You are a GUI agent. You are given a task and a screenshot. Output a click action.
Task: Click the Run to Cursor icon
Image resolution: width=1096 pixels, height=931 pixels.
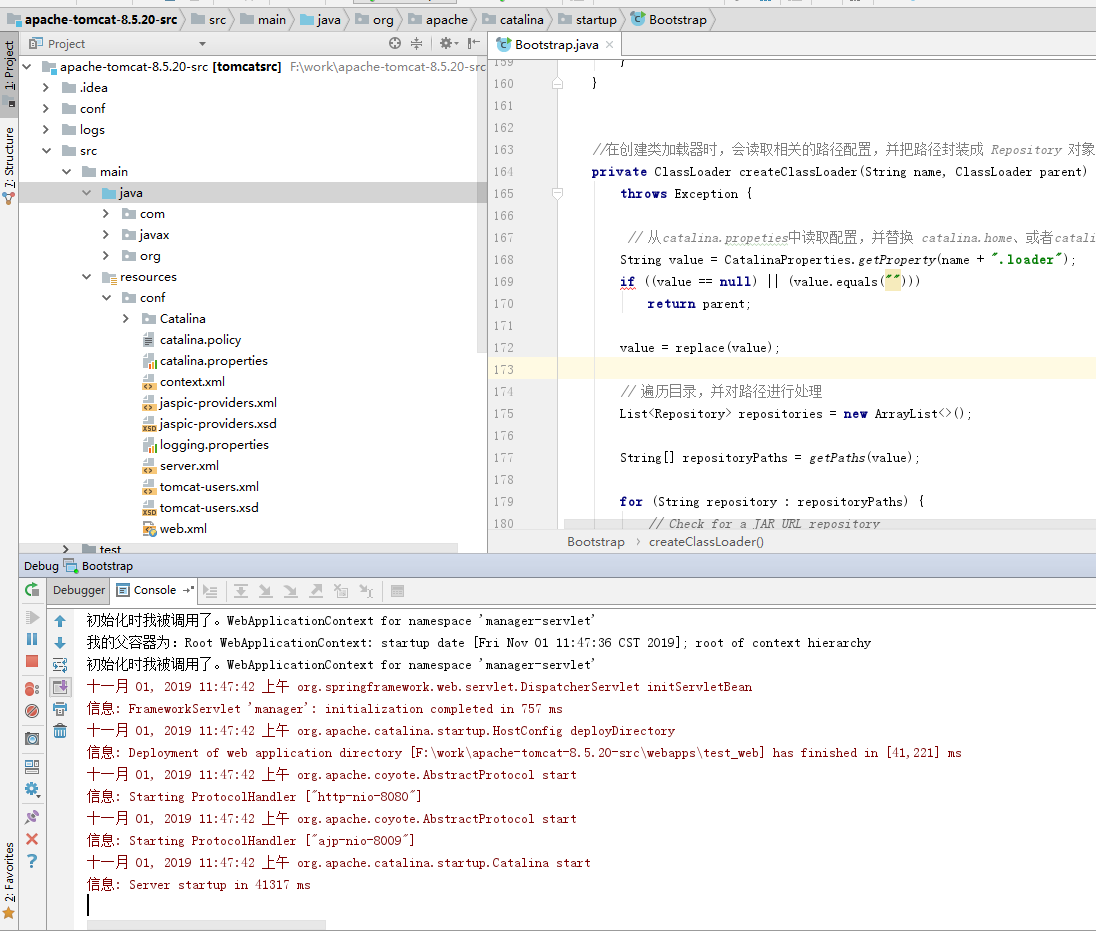(366, 591)
